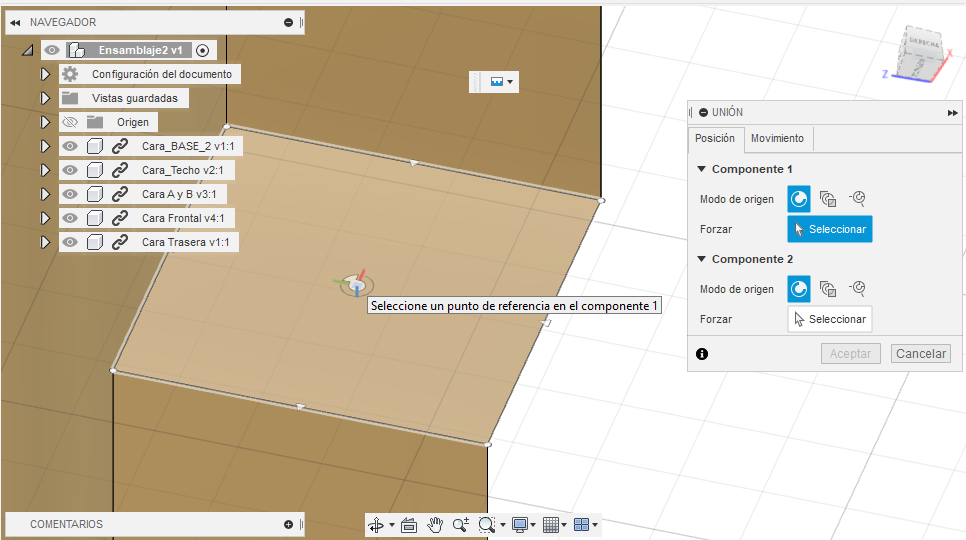Expand Cara Trasera v1:1 node
966x540 pixels.
45,242
